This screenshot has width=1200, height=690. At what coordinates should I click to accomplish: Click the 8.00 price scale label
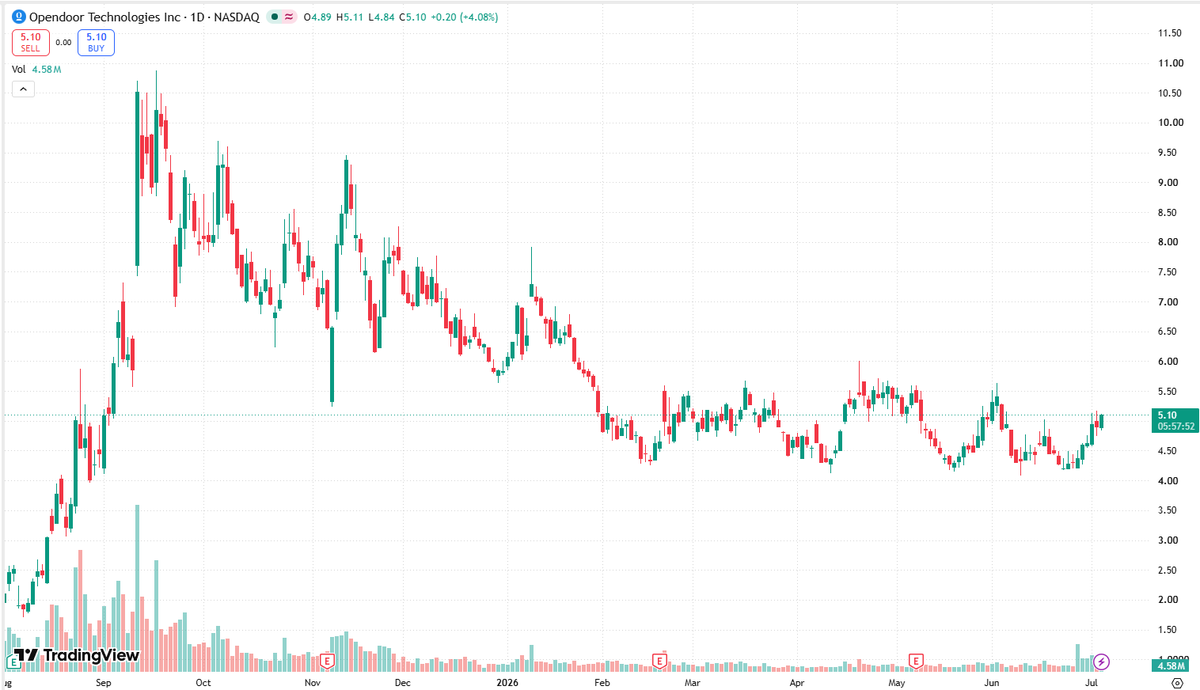[x=1170, y=242]
